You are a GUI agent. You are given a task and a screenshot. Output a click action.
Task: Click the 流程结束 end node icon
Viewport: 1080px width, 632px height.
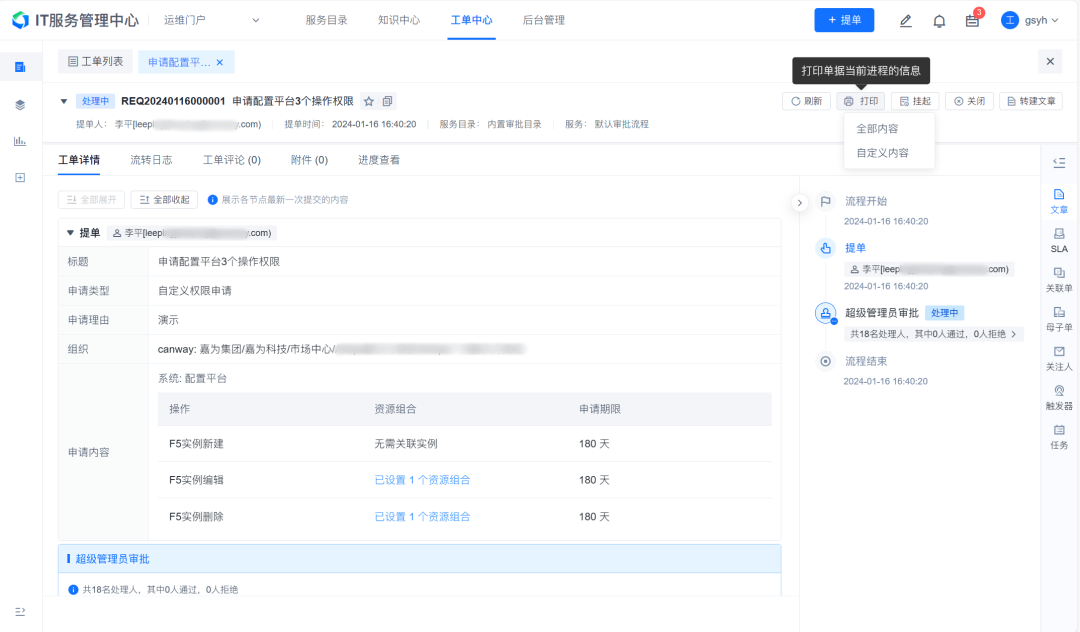pyautogui.click(x=825, y=361)
